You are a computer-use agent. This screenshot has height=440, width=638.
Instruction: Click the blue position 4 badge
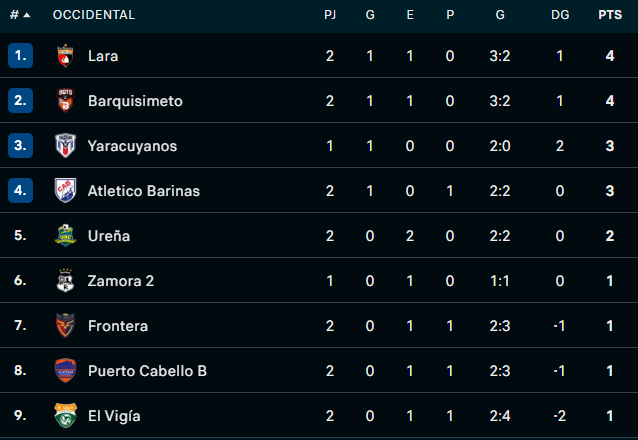21,191
